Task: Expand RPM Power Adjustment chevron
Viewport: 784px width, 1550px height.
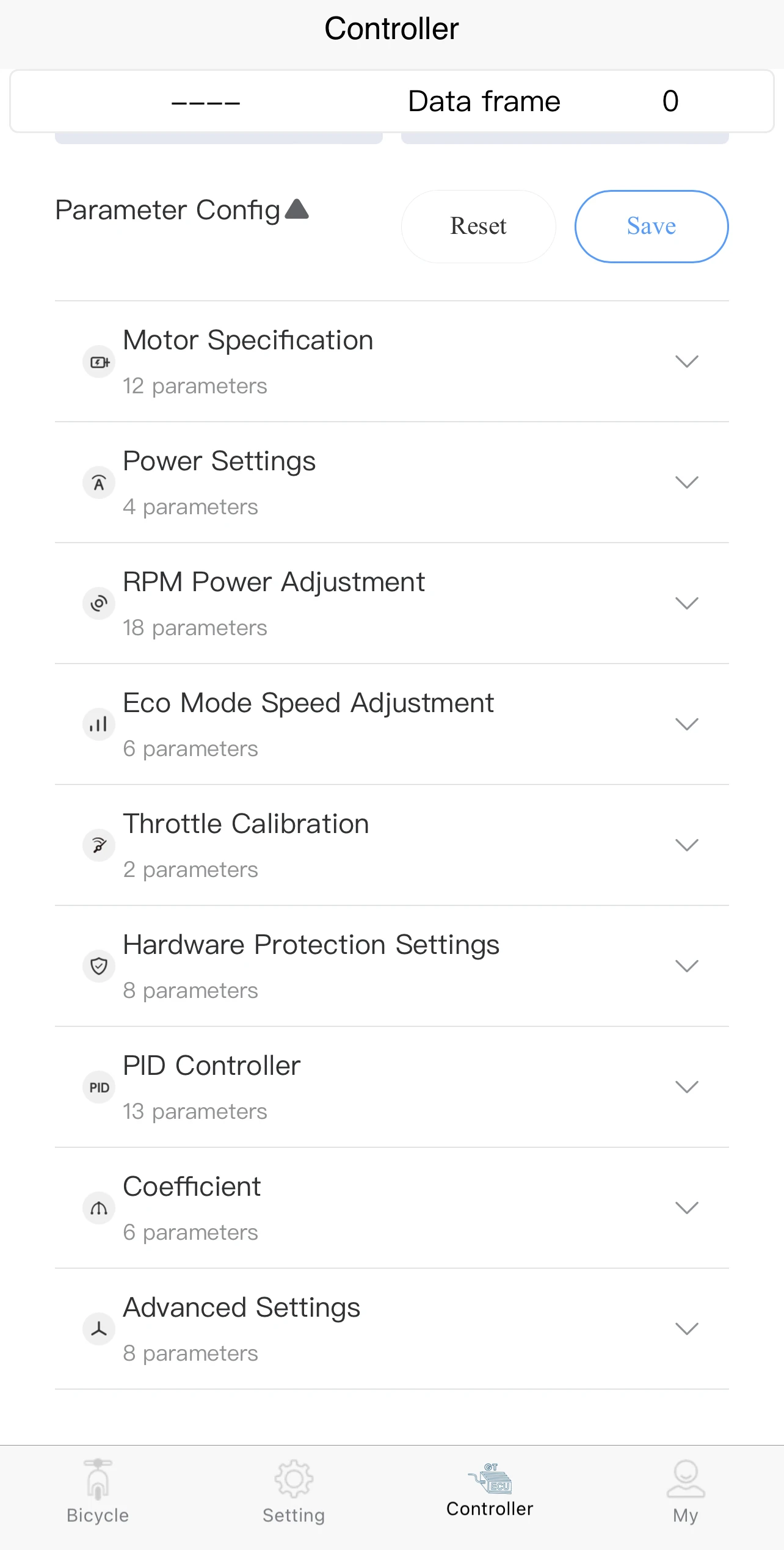Action: click(x=686, y=603)
